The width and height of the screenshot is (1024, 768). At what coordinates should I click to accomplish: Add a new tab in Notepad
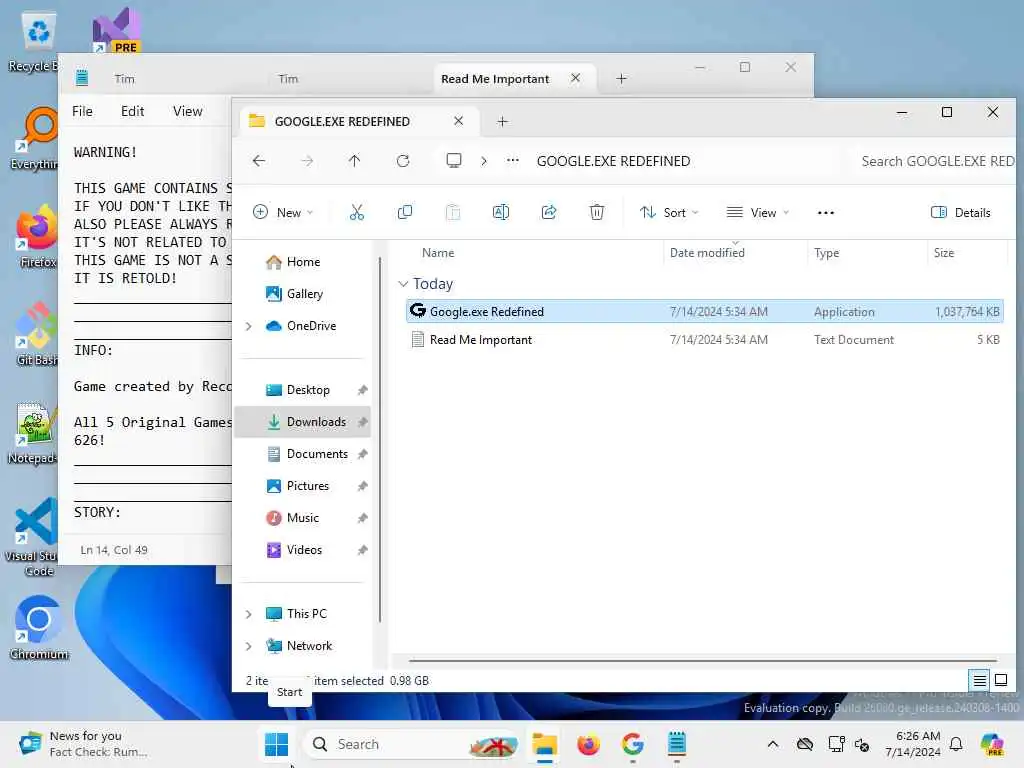[621, 78]
